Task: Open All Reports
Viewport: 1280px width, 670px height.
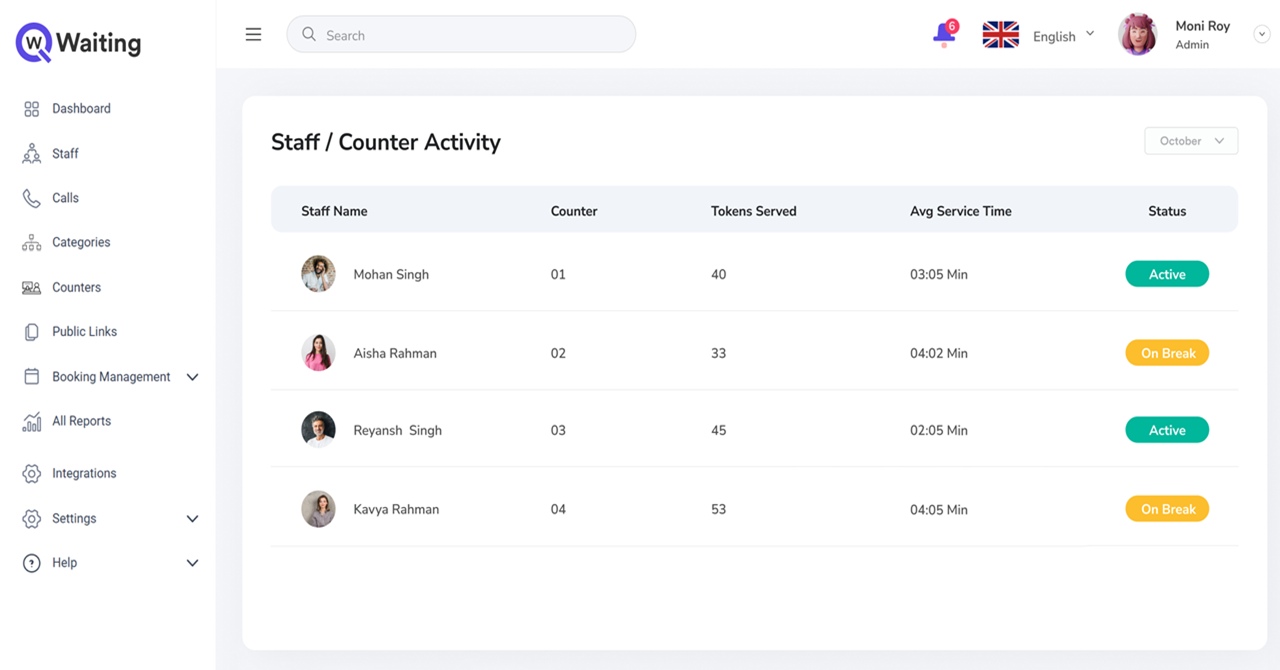Action: (x=80, y=420)
